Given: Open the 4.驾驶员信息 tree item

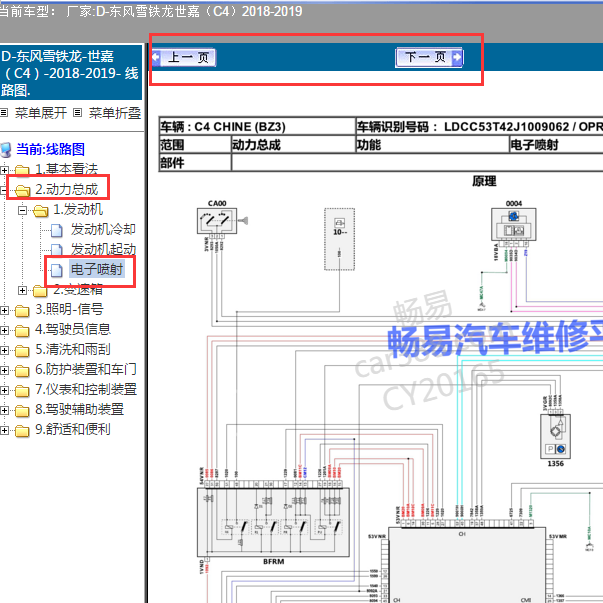Looking at the screenshot, I should tap(73, 329).
